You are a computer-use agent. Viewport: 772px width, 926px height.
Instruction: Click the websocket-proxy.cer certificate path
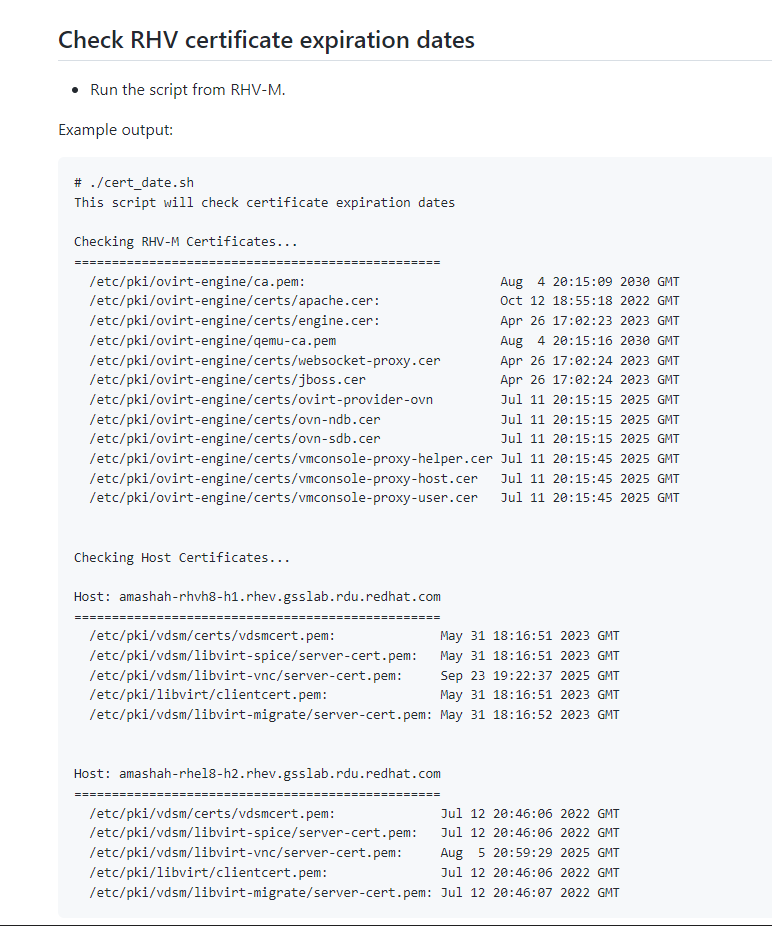[264, 360]
